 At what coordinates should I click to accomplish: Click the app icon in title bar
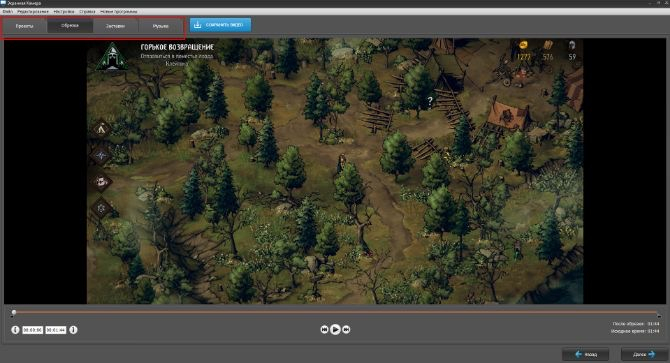(3, 3)
